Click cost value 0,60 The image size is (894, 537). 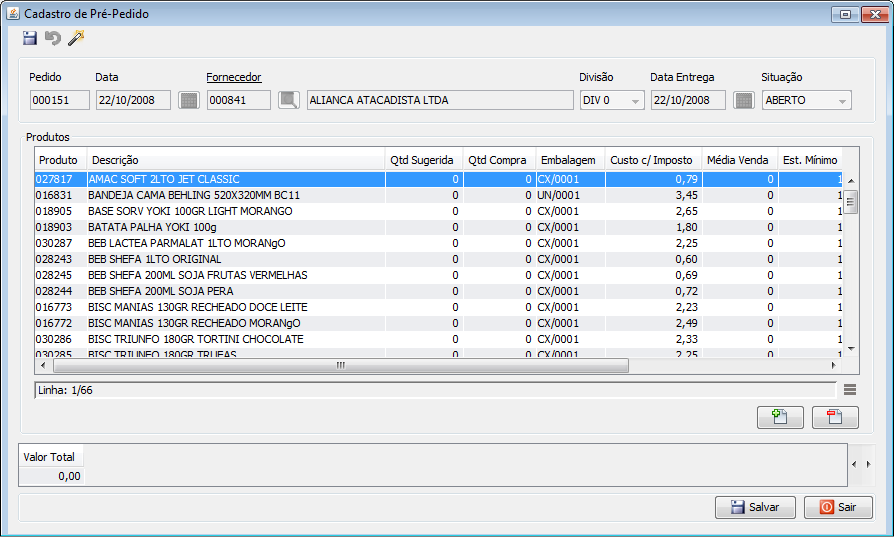pyautogui.click(x=686, y=259)
